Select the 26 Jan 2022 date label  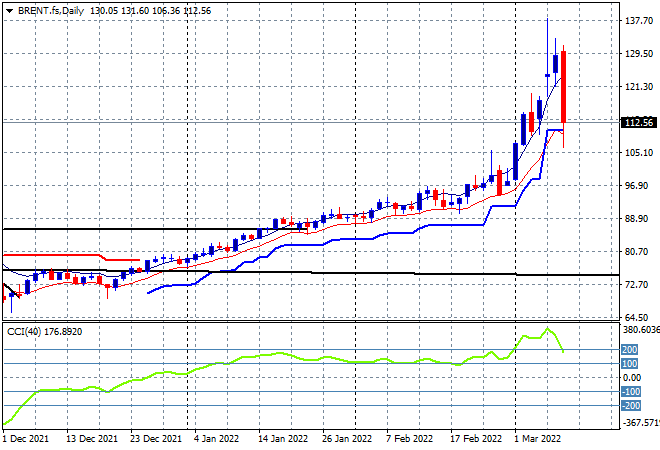(x=346, y=439)
